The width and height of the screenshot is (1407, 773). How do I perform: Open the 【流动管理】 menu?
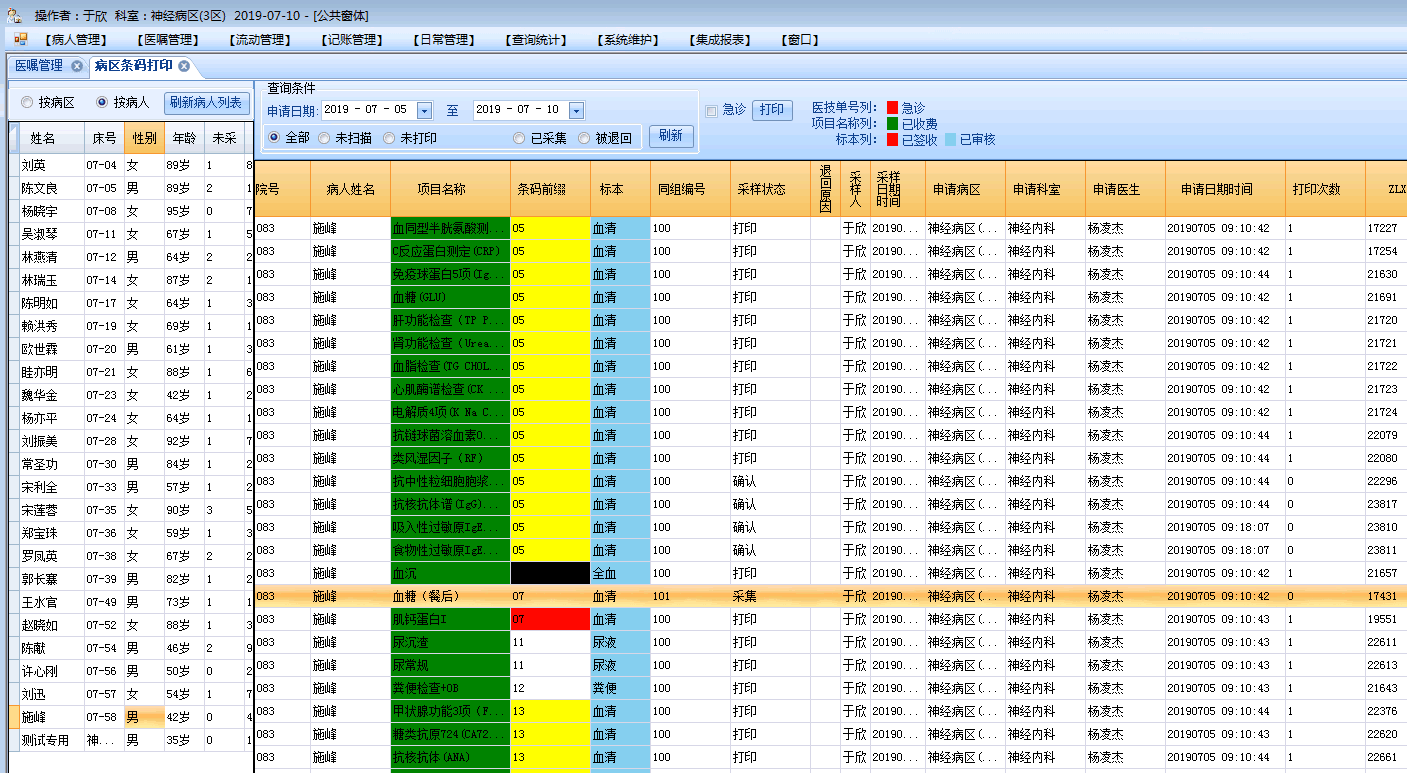point(259,40)
